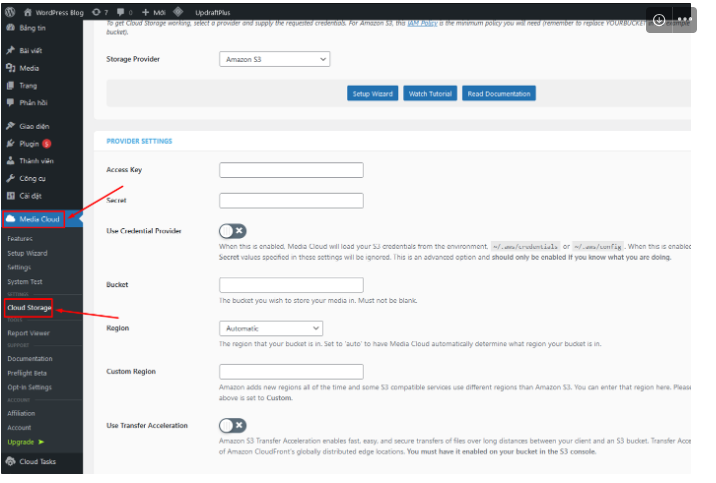Click the Cloud Tasks gear icon
The height and width of the screenshot is (483, 716).
(11, 462)
